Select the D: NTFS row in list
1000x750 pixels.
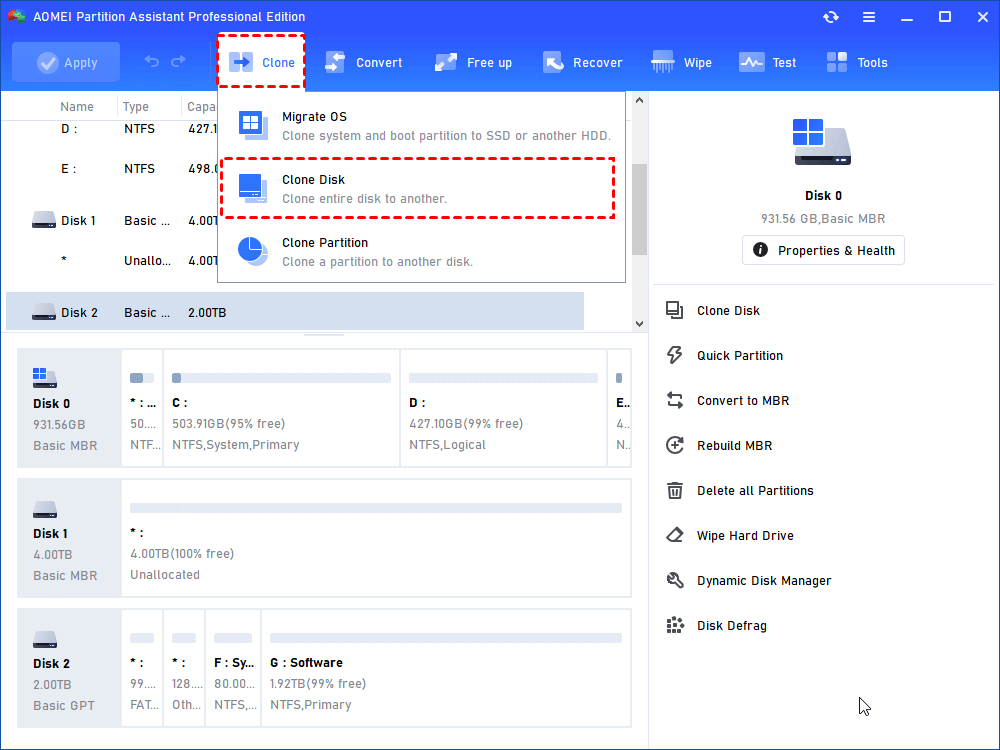pyautogui.click(x=112, y=129)
